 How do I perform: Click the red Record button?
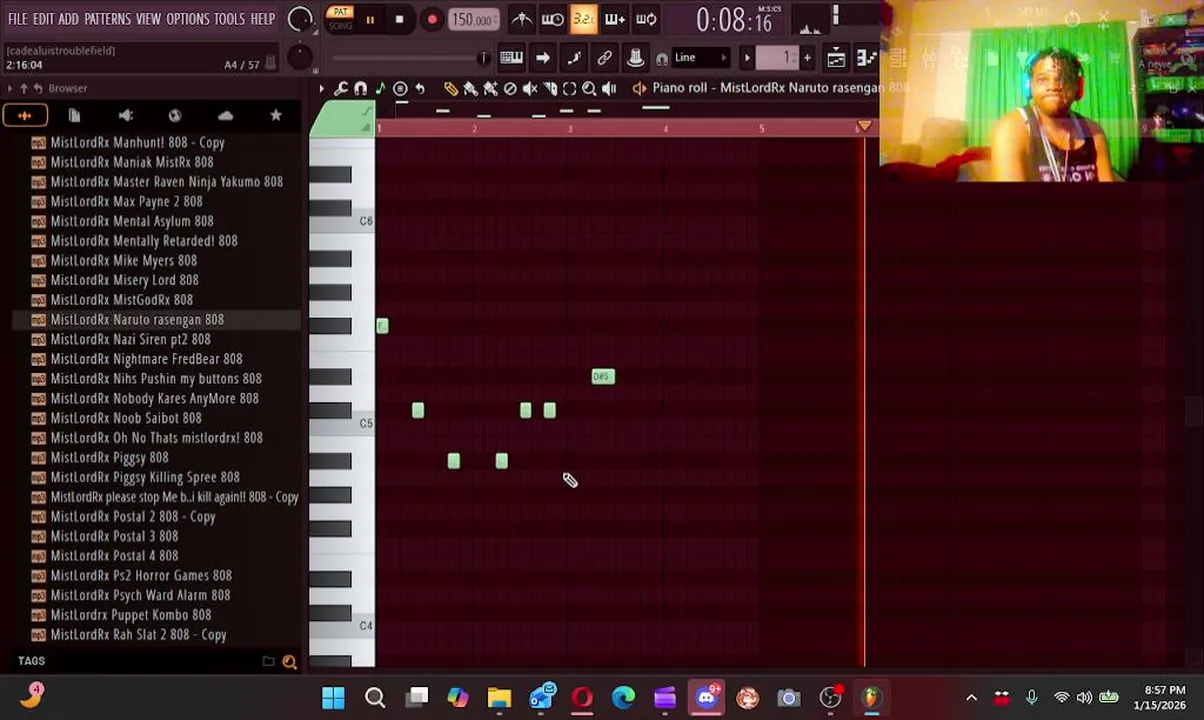click(x=432, y=19)
